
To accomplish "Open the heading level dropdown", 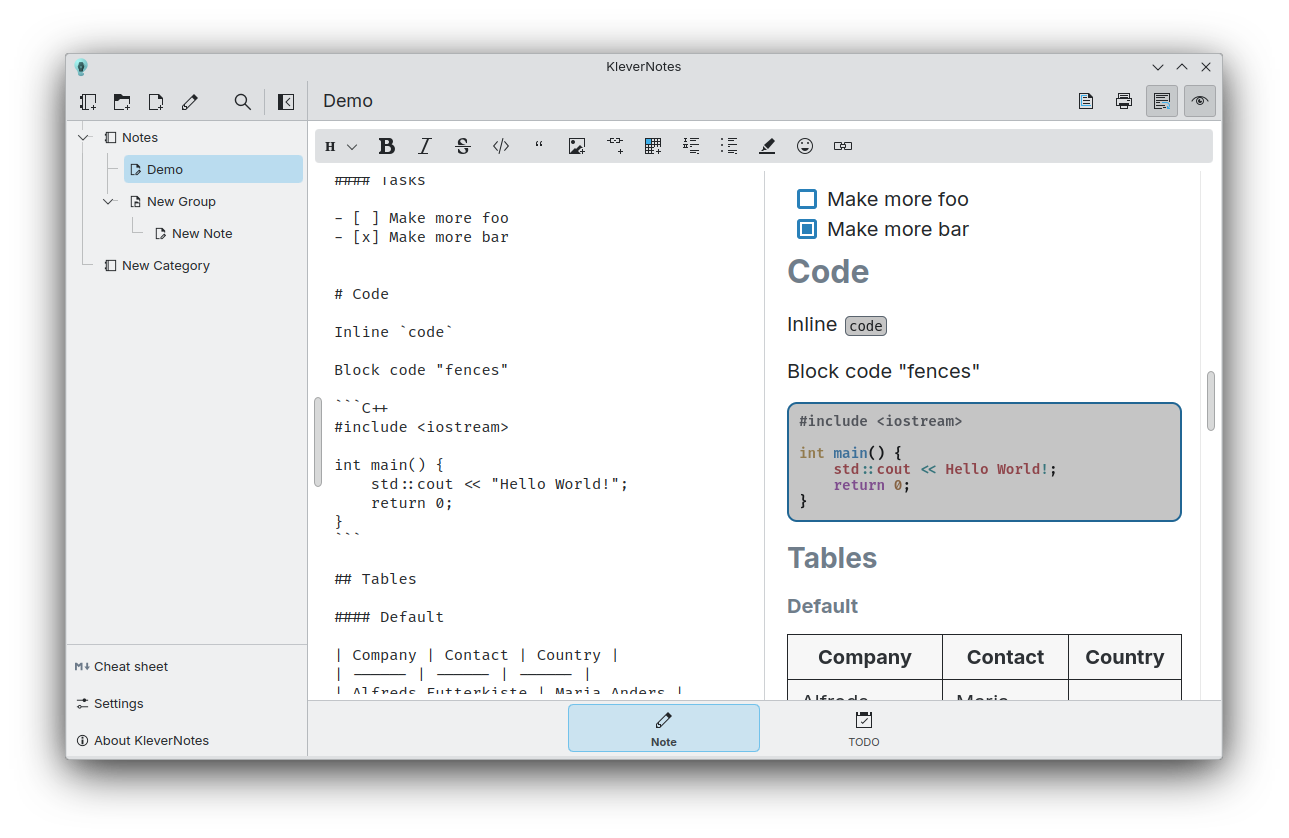I will pos(341,147).
